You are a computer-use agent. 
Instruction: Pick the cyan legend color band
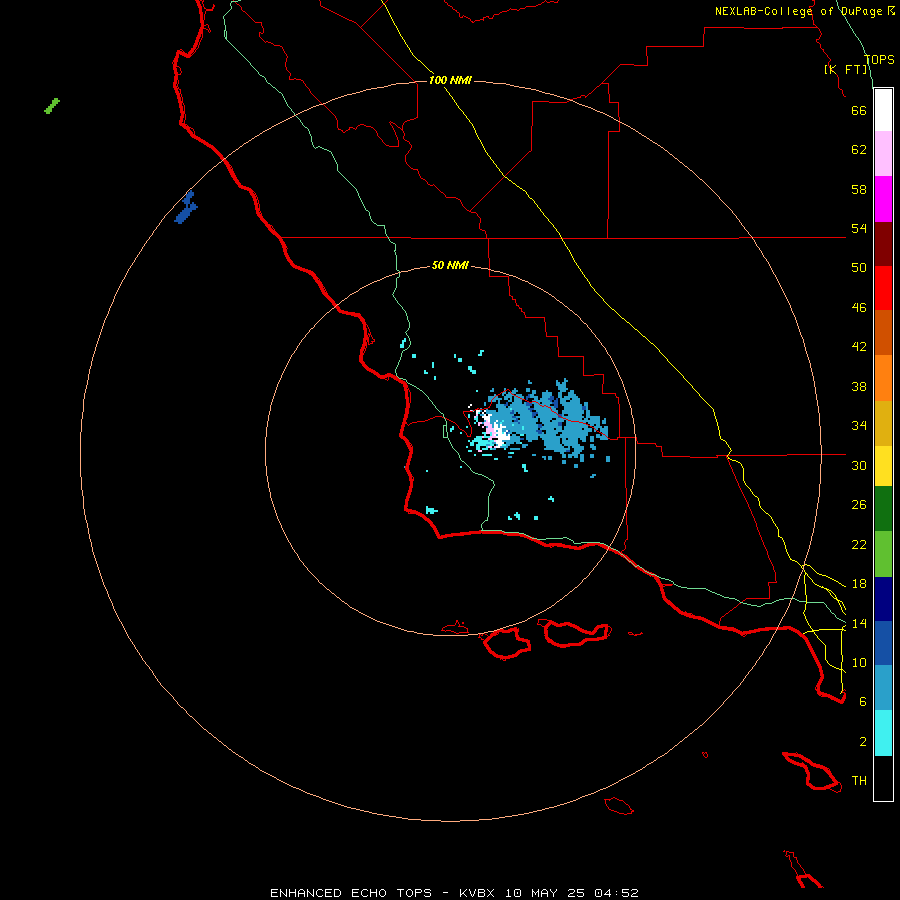point(883,733)
